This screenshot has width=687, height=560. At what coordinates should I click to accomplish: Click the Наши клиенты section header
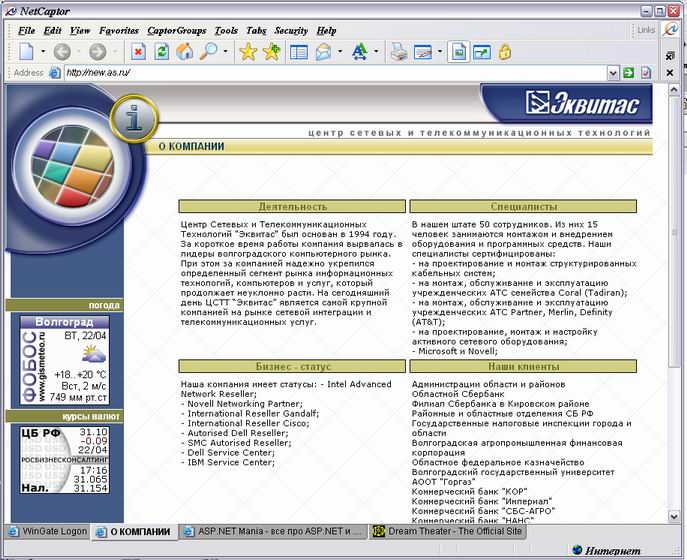(x=523, y=366)
